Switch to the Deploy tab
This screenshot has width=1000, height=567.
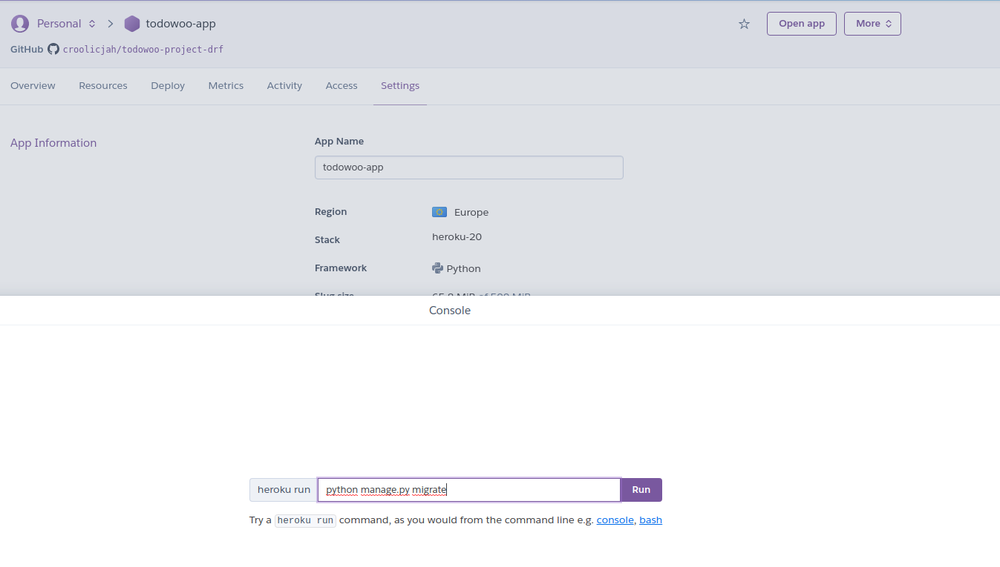168,85
